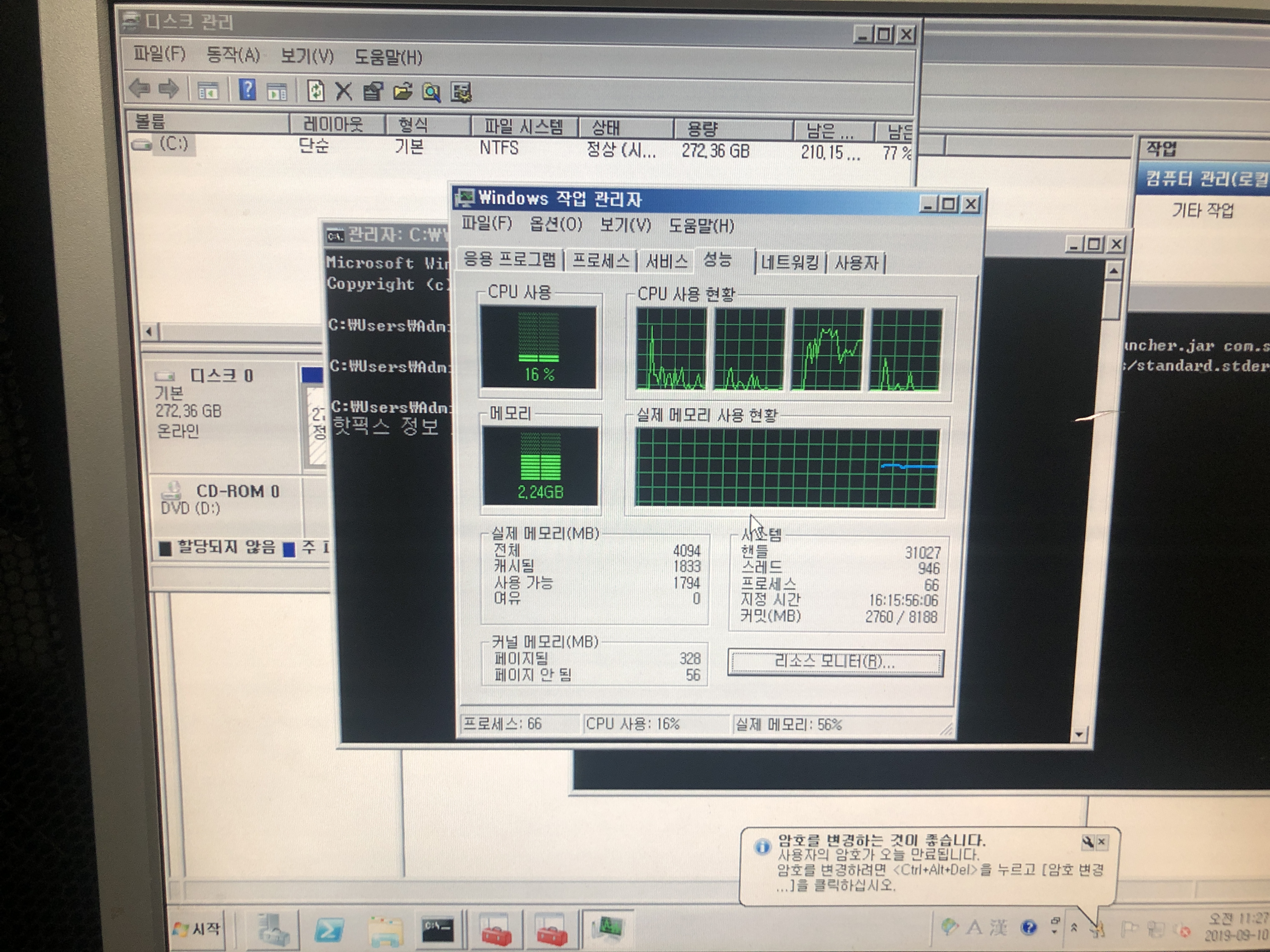This screenshot has height=952, width=1270.
Task: Show hidden tray icons arrow
Action: coord(1074,927)
